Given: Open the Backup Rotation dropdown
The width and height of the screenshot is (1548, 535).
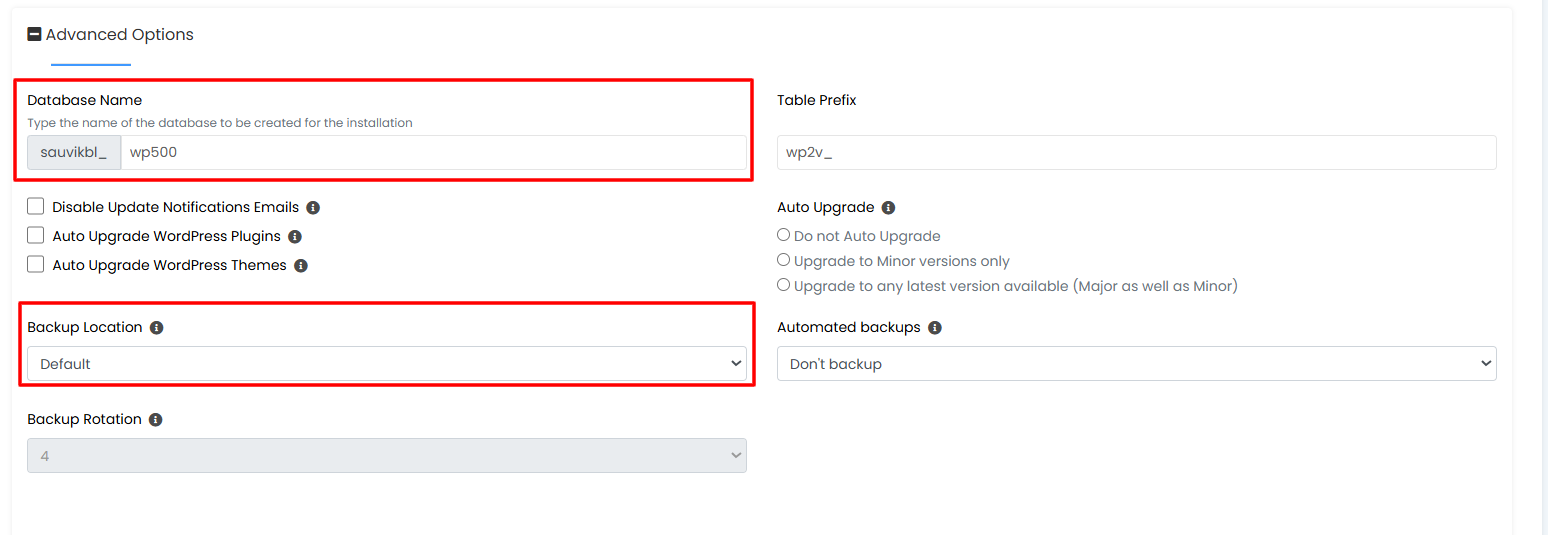Looking at the screenshot, I should (x=387, y=456).
